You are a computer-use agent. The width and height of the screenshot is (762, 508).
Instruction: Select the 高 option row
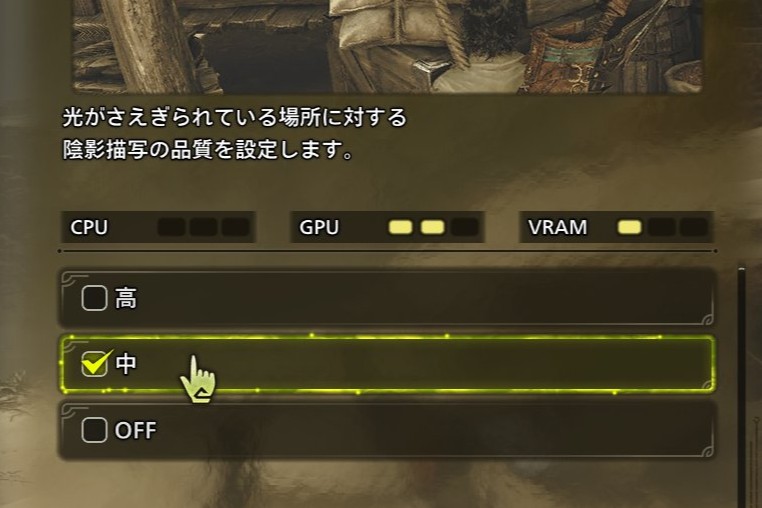click(x=386, y=298)
